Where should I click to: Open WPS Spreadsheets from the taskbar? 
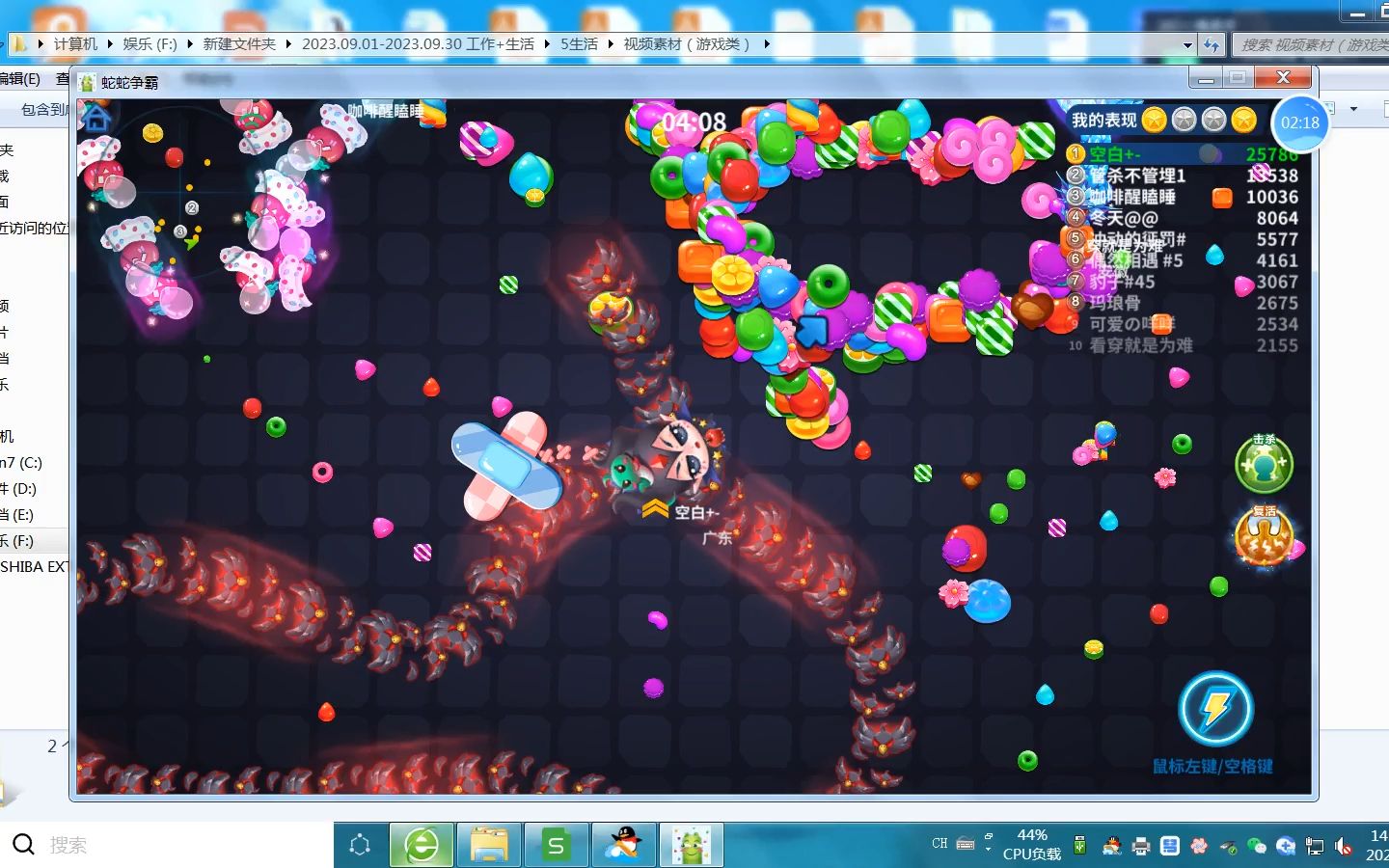click(x=557, y=846)
